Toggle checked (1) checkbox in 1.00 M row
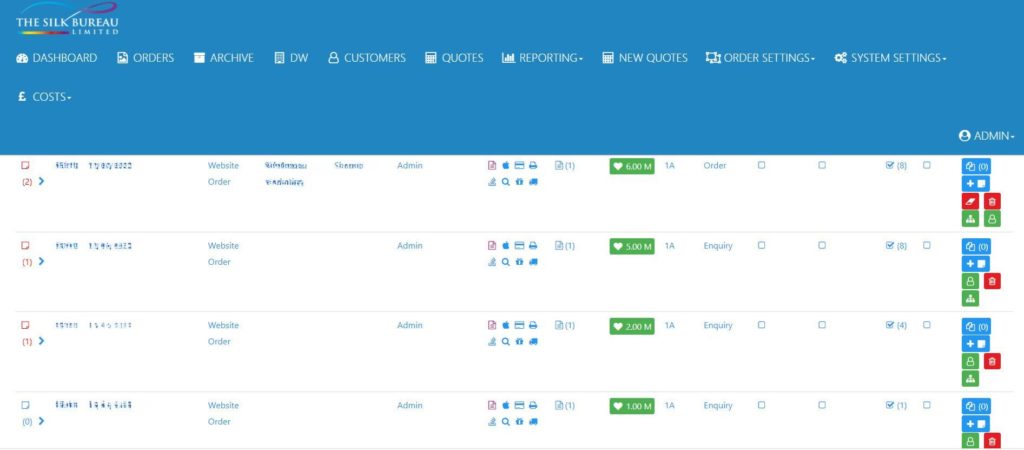Viewport: 1024px width, 450px height. tap(889, 406)
